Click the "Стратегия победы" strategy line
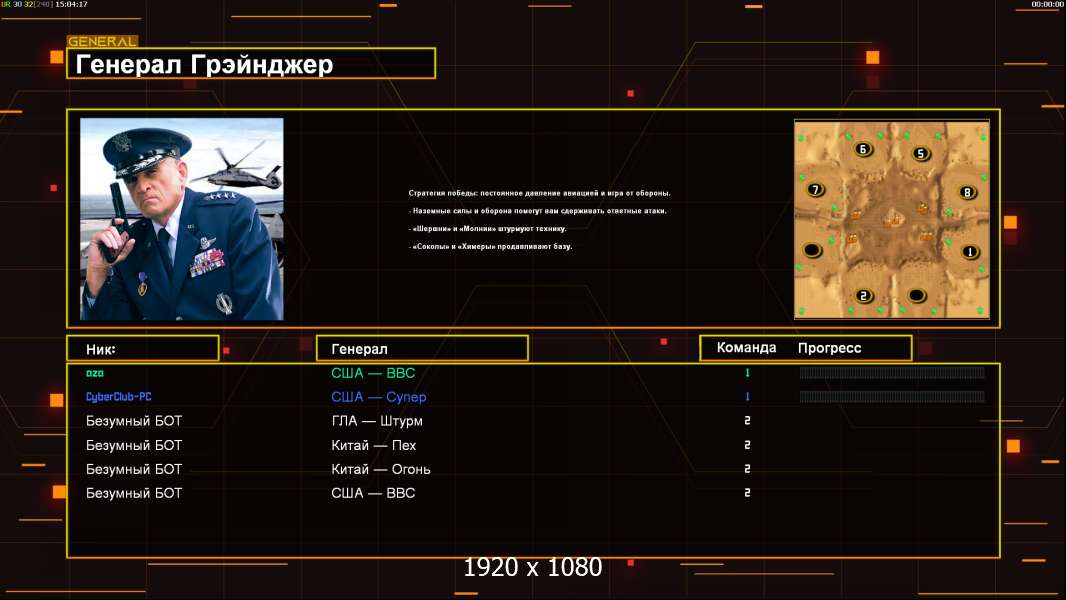The height and width of the screenshot is (600, 1066). pos(540,193)
